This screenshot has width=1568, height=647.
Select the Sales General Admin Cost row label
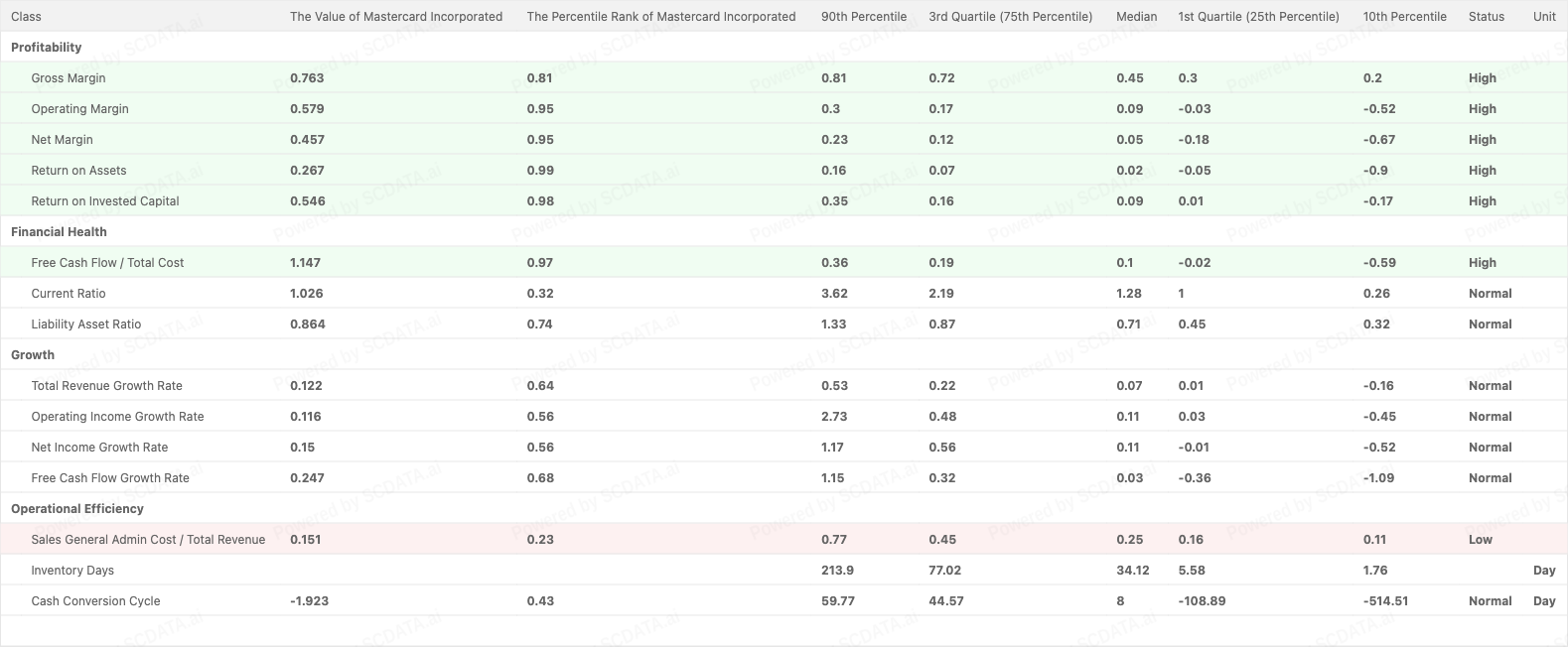click(x=148, y=540)
